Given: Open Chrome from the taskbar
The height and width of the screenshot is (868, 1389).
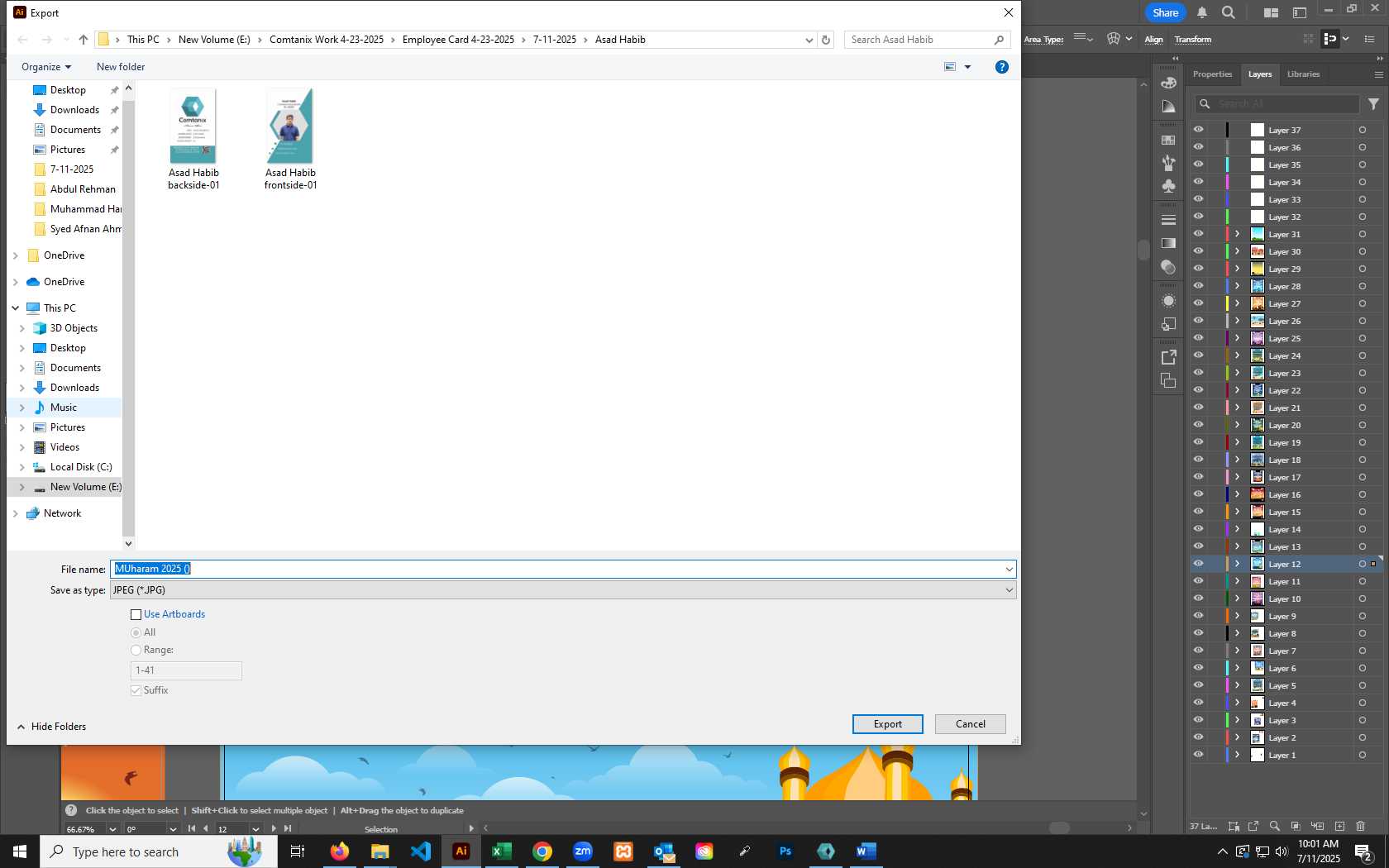Looking at the screenshot, I should click(542, 851).
